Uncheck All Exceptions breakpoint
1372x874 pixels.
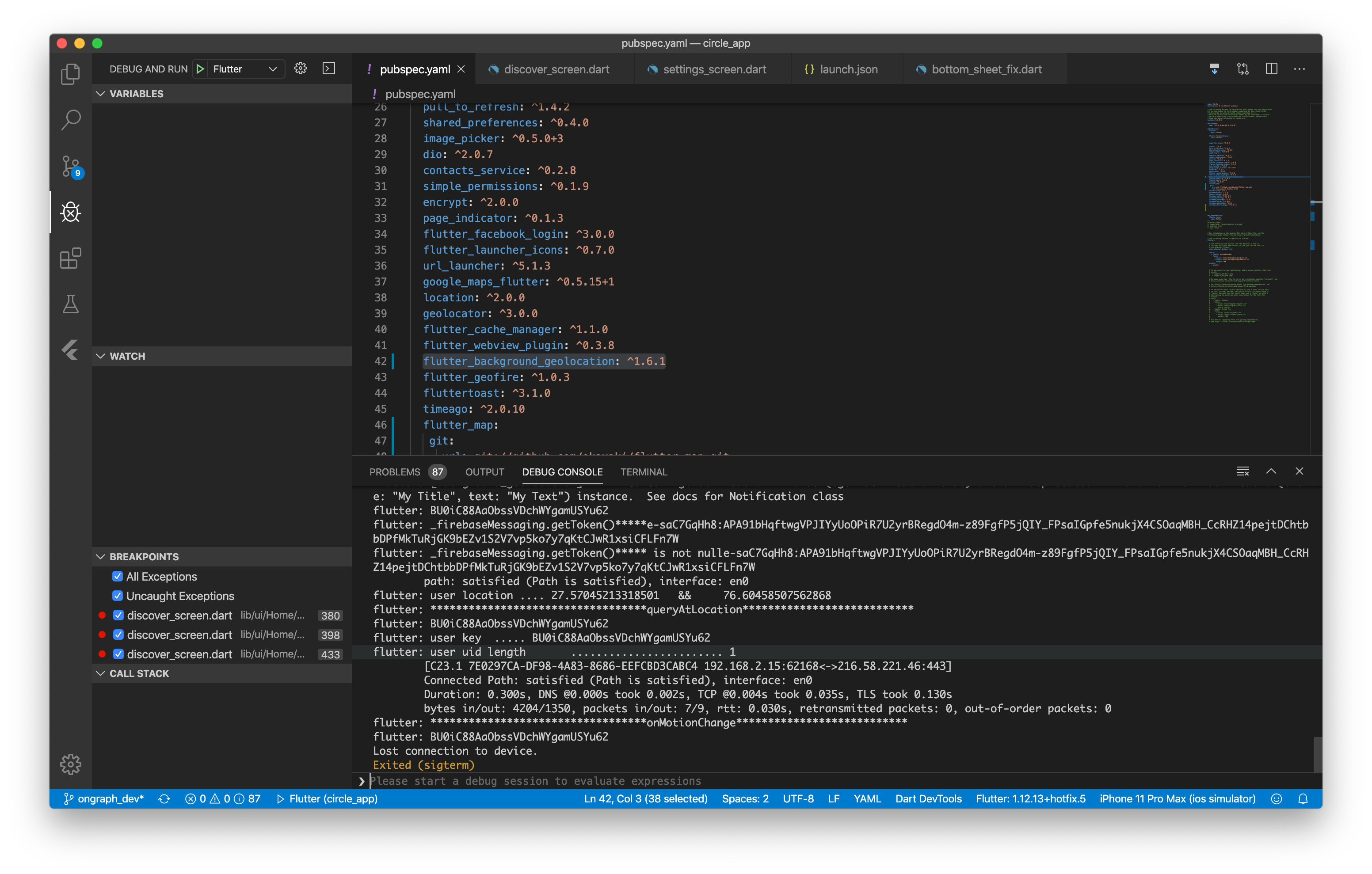tap(118, 576)
